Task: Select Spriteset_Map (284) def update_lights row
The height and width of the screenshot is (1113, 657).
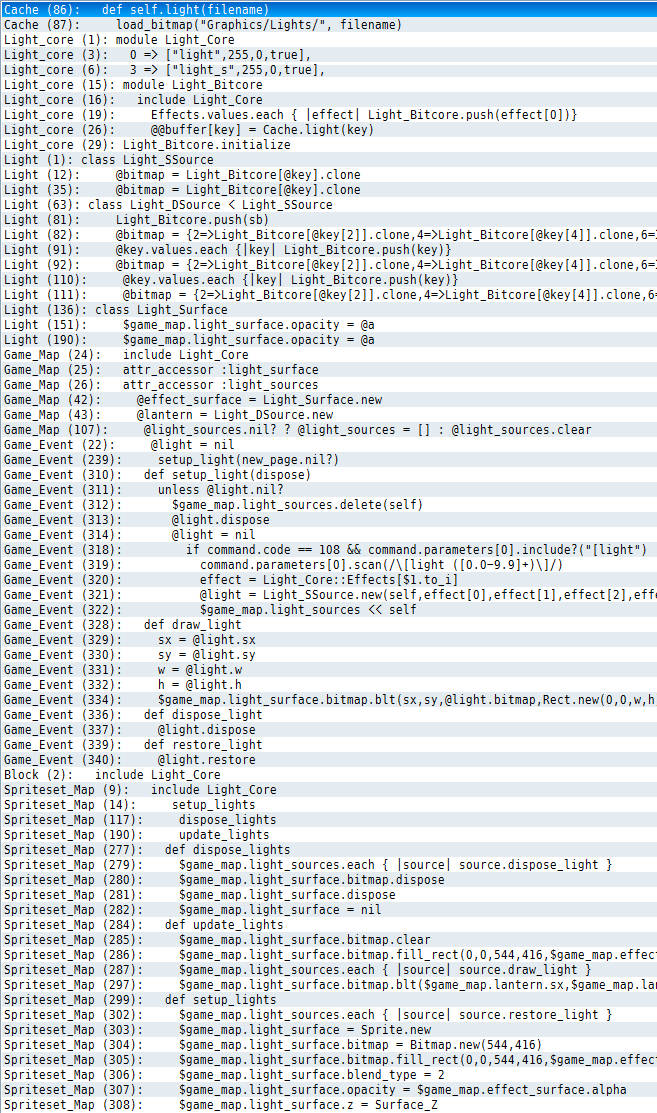Action: click(x=328, y=925)
